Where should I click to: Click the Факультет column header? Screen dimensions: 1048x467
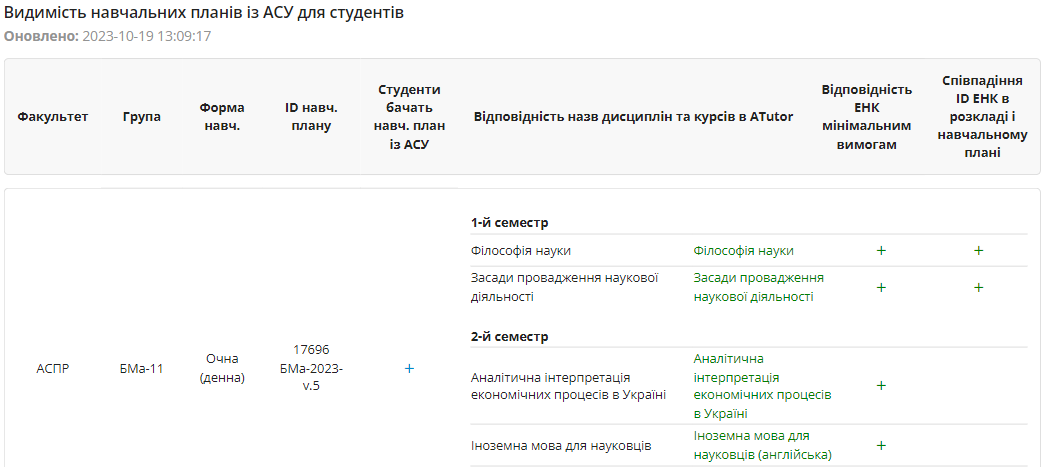tap(53, 117)
